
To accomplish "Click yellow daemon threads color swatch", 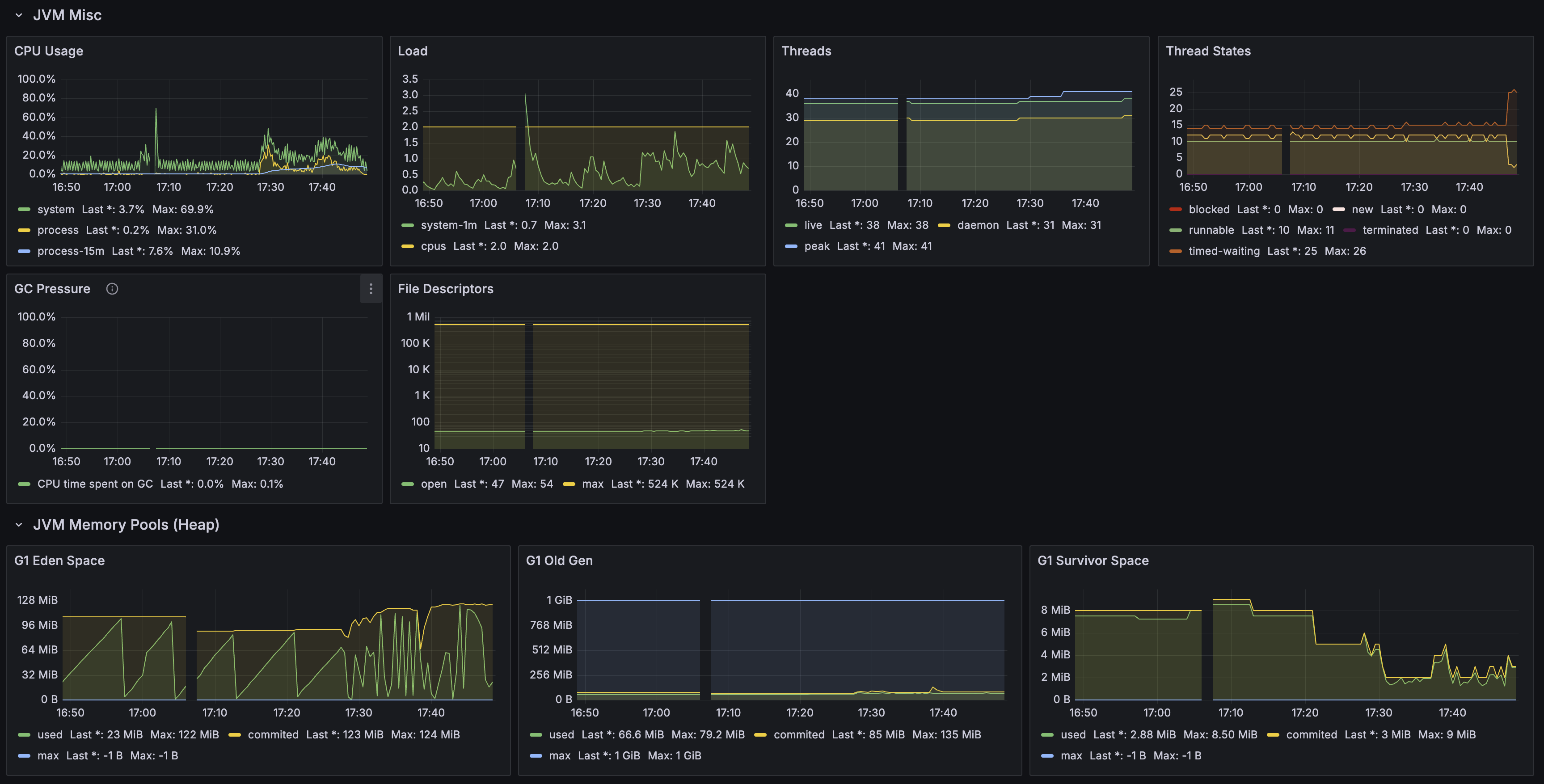I will click(944, 225).
